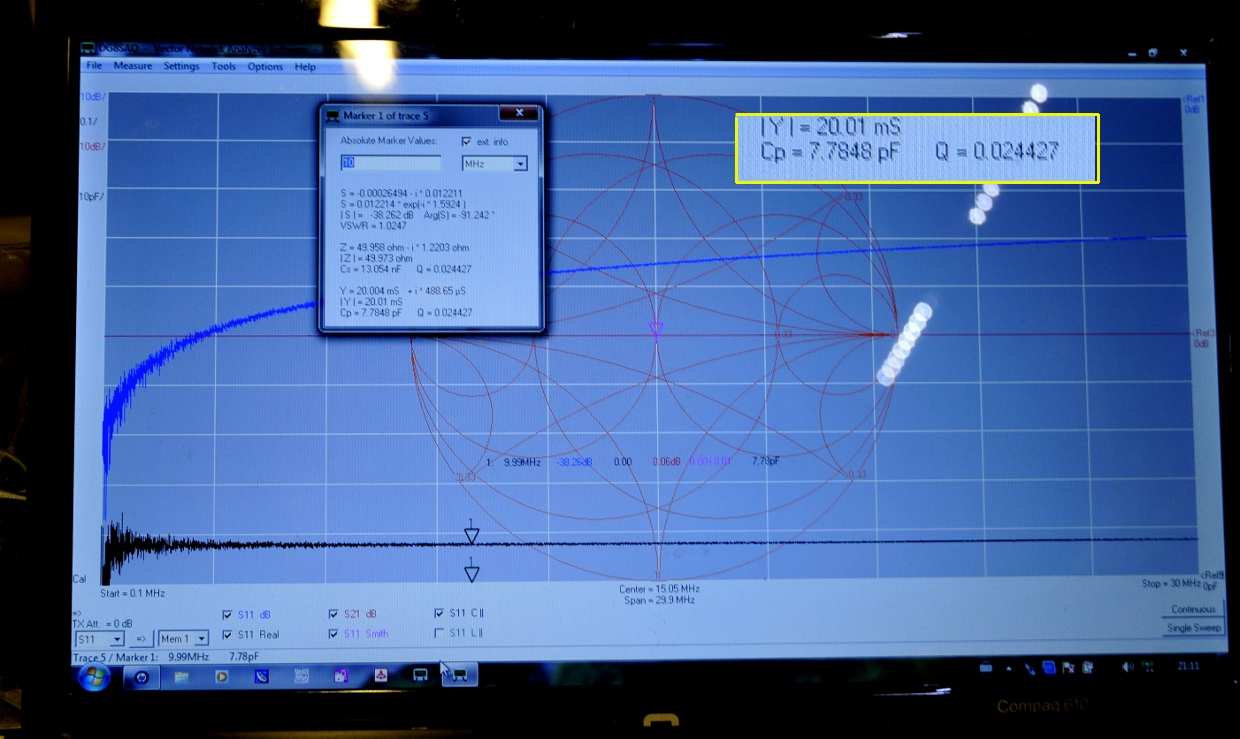Expand the MHz unit dropdown
Viewport: 1240px width, 739px height.
tap(520, 164)
